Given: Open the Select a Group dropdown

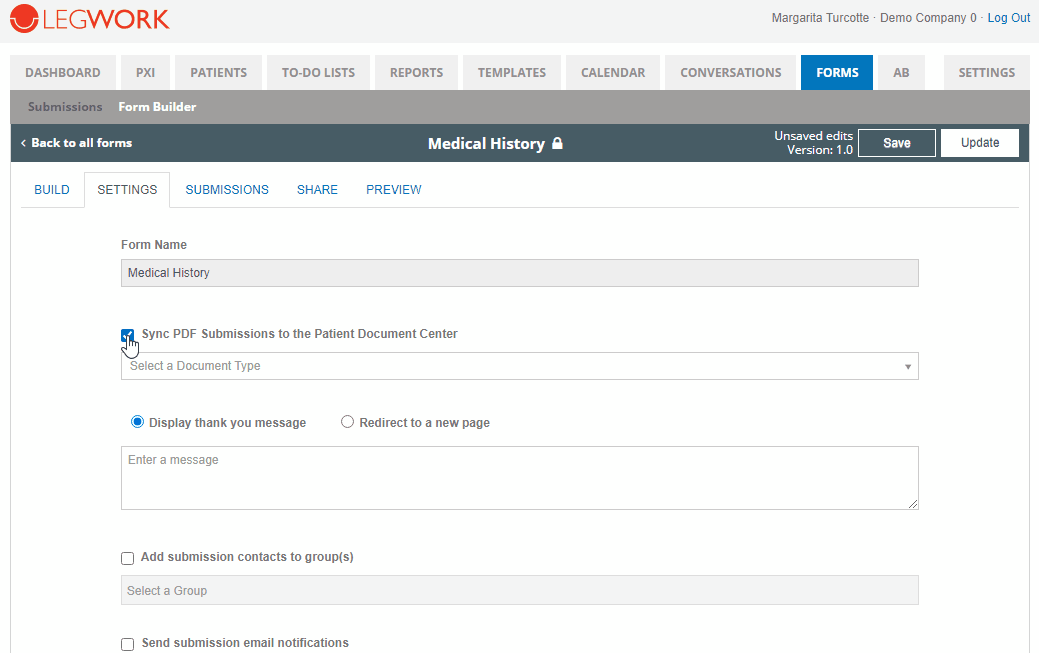Looking at the screenshot, I should pyautogui.click(x=519, y=591).
